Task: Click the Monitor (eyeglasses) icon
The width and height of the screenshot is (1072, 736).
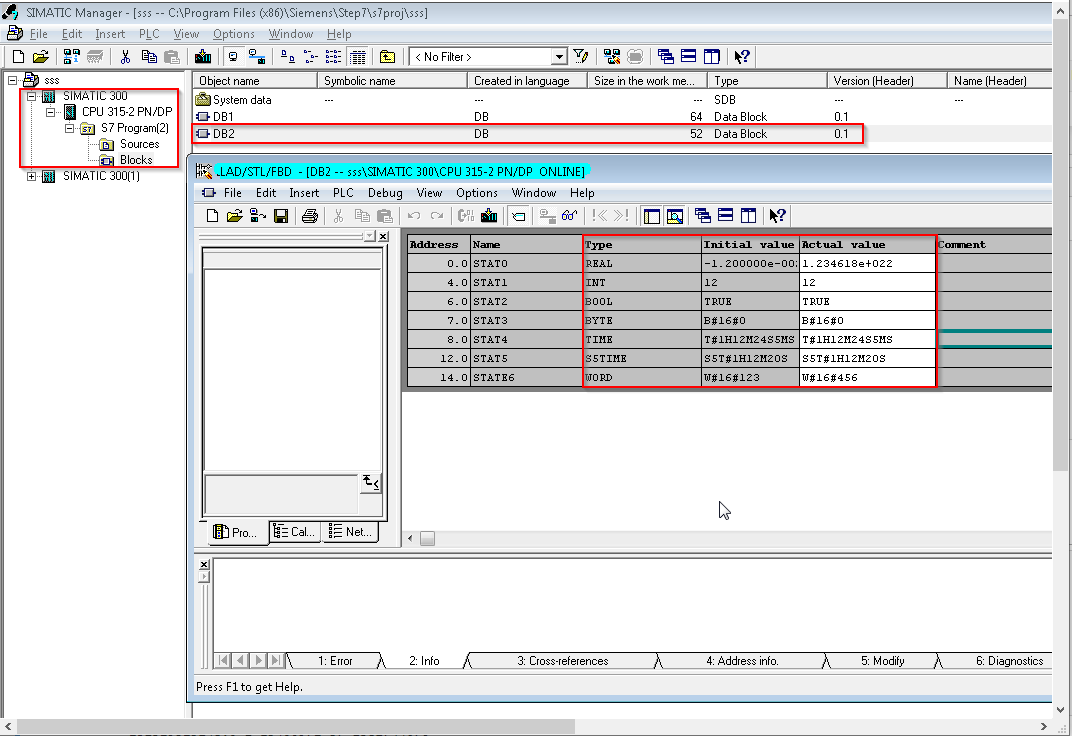Action: click(570, 216)
